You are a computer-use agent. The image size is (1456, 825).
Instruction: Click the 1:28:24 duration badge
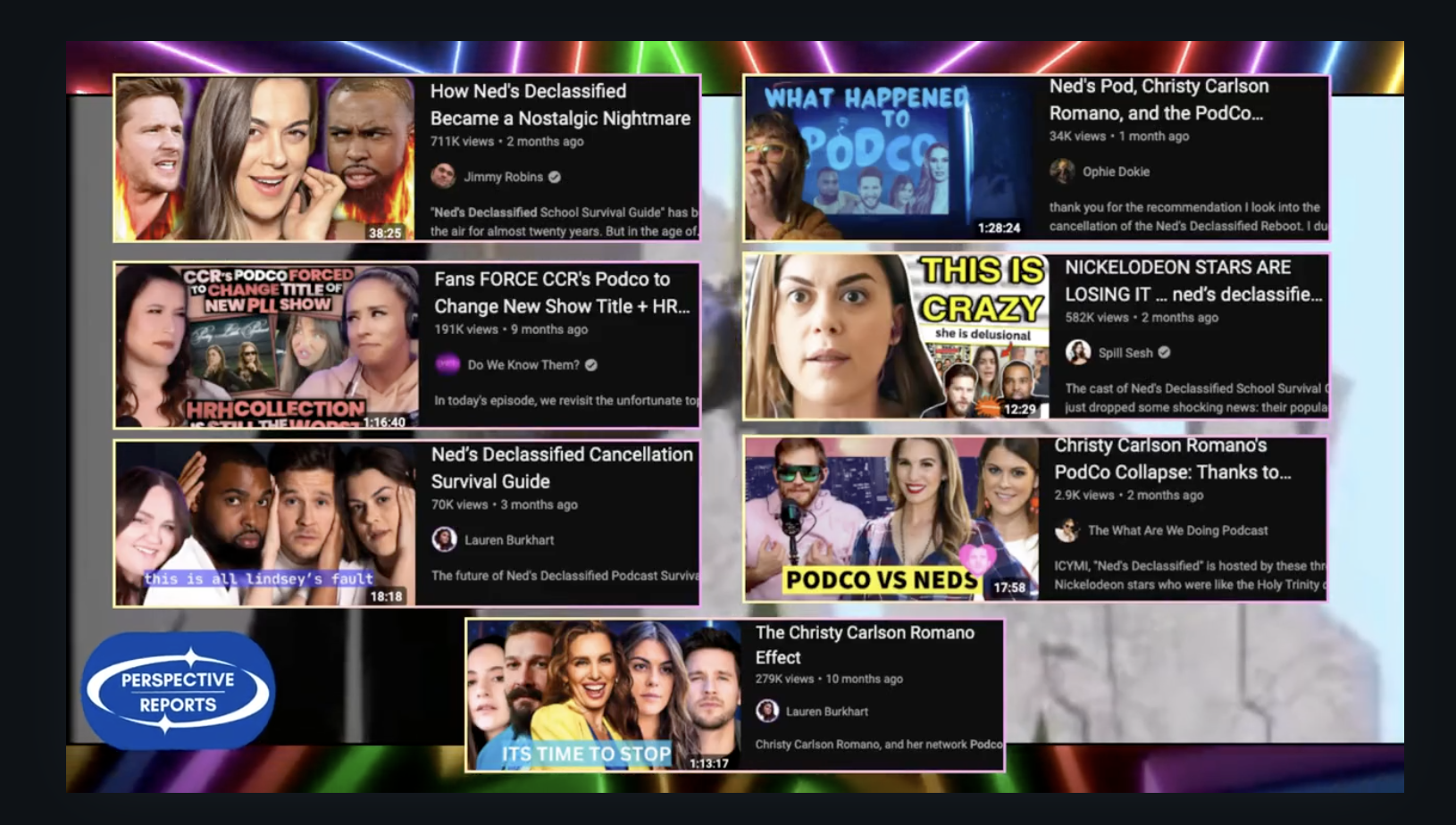999,228
